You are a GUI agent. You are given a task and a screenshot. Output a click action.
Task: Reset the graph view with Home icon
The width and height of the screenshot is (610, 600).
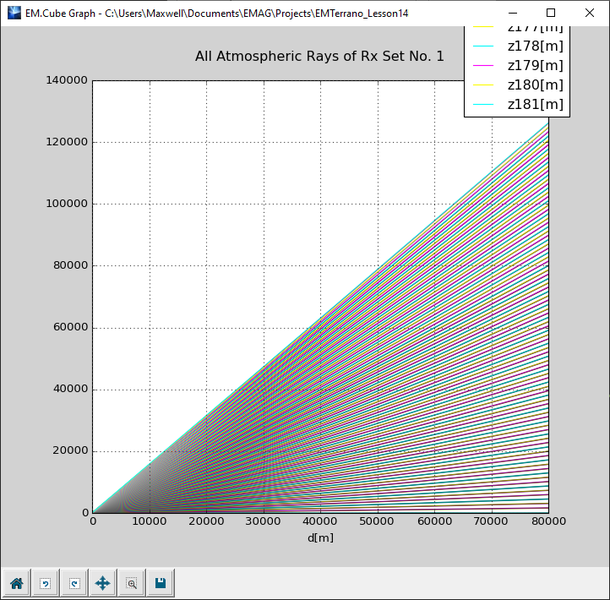point(17,583)
